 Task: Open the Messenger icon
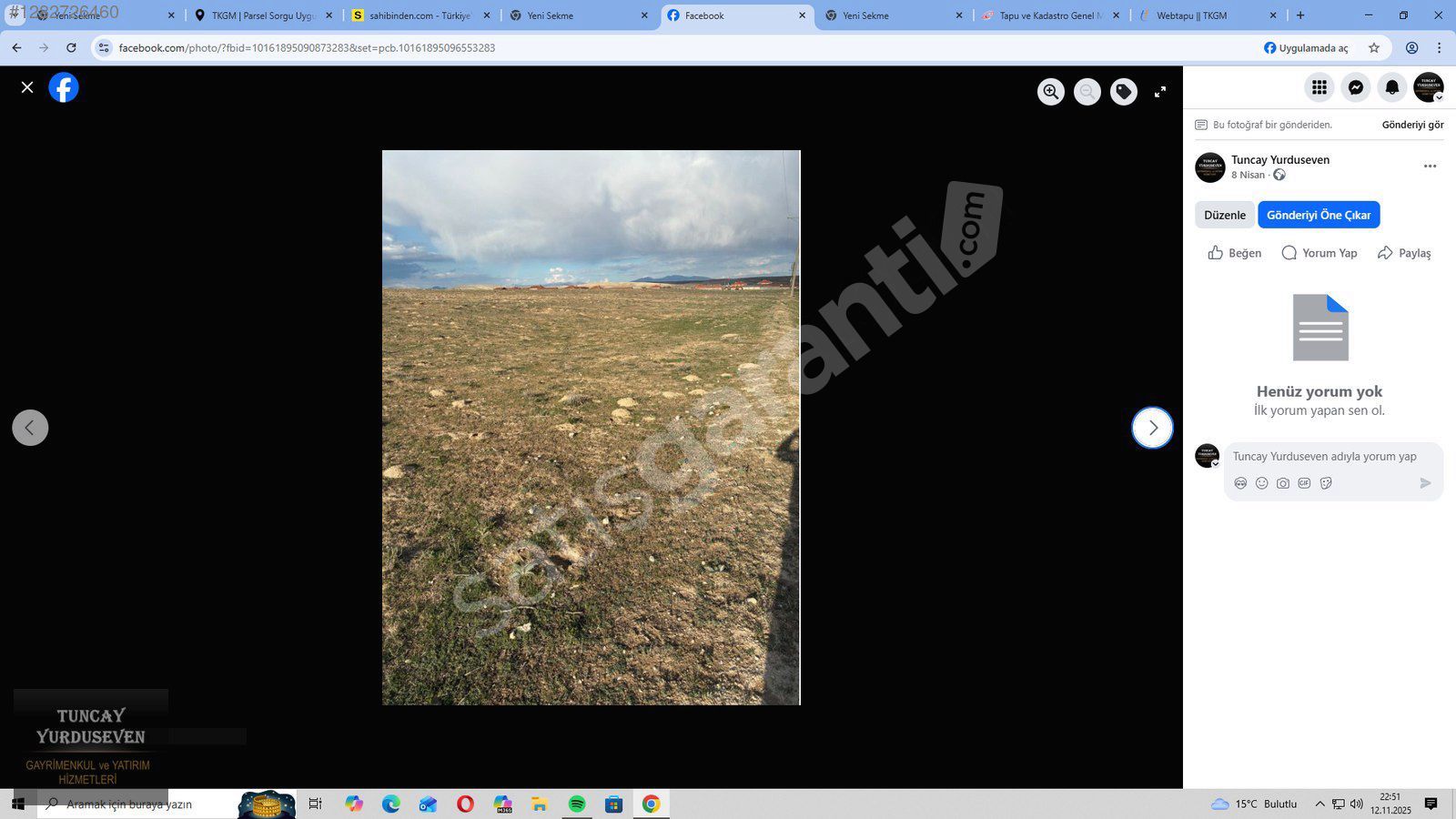[1355, 87]
